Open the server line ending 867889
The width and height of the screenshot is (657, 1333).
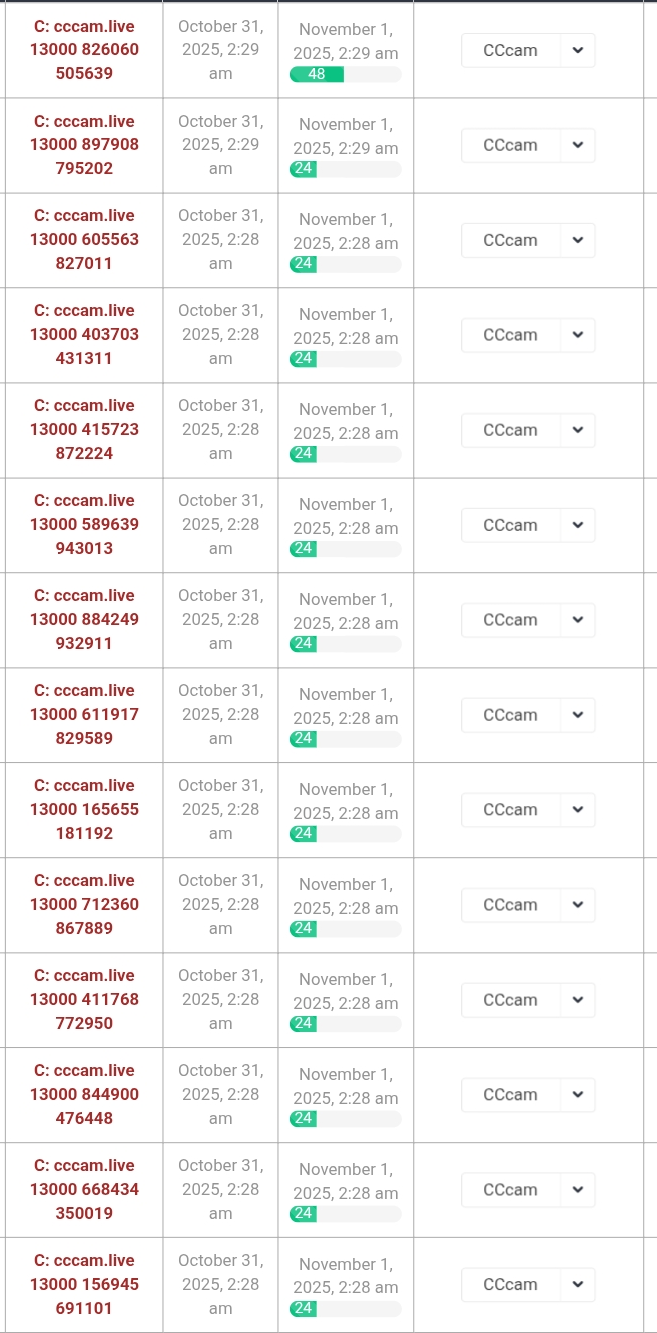coord(83,904)
